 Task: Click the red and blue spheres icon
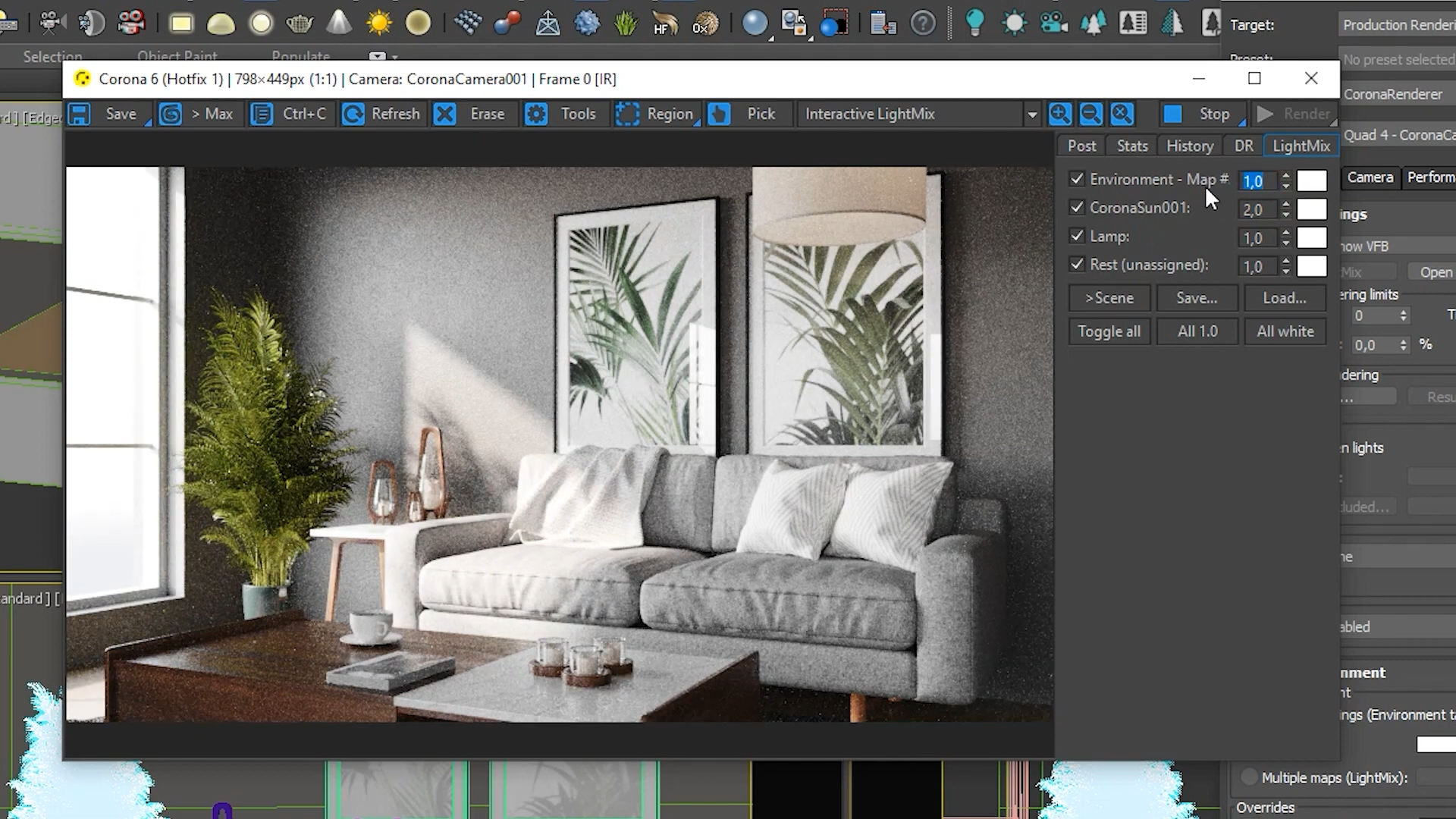point(507,24)
